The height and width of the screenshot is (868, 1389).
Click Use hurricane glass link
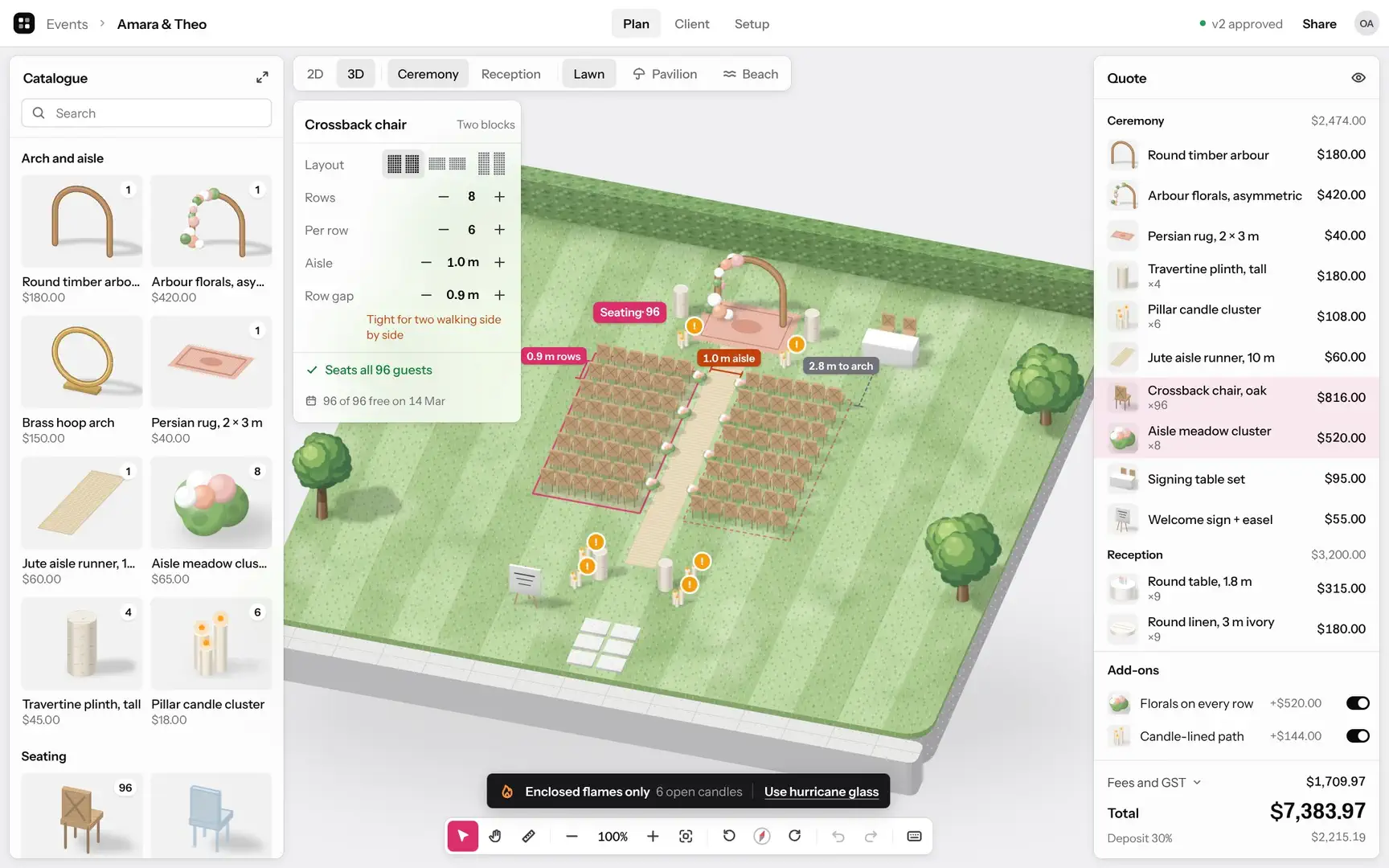coord(822,792)
